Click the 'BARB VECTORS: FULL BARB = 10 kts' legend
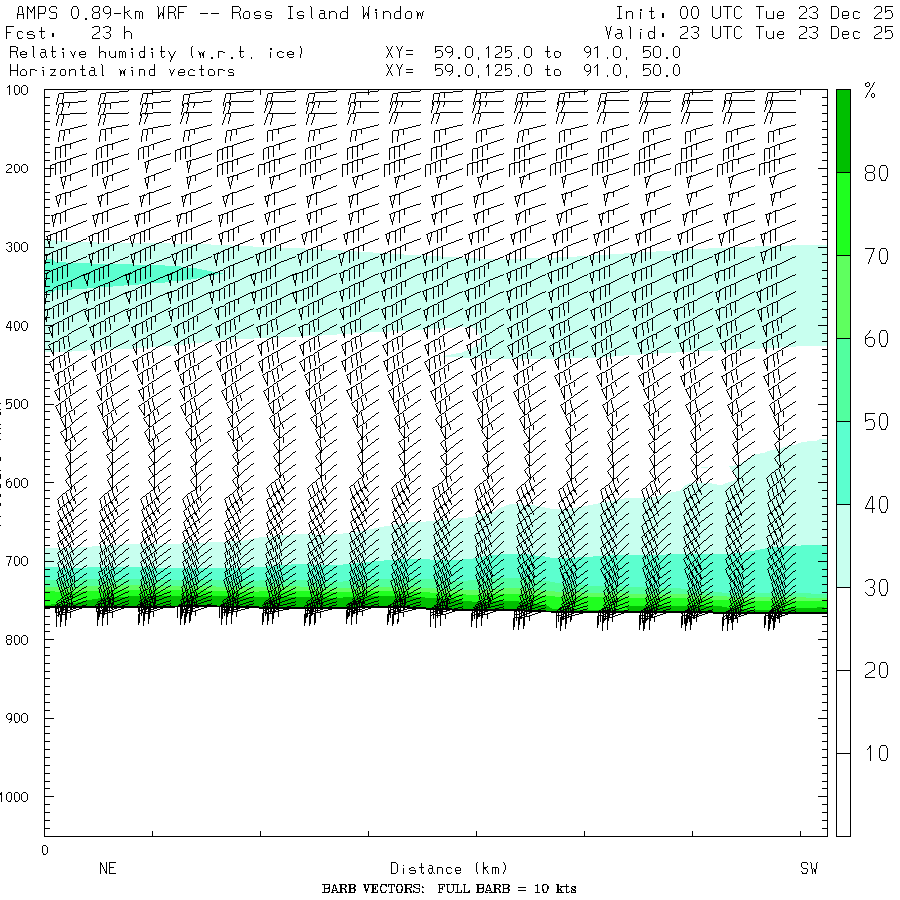900x900 pixels. (449, 889)
